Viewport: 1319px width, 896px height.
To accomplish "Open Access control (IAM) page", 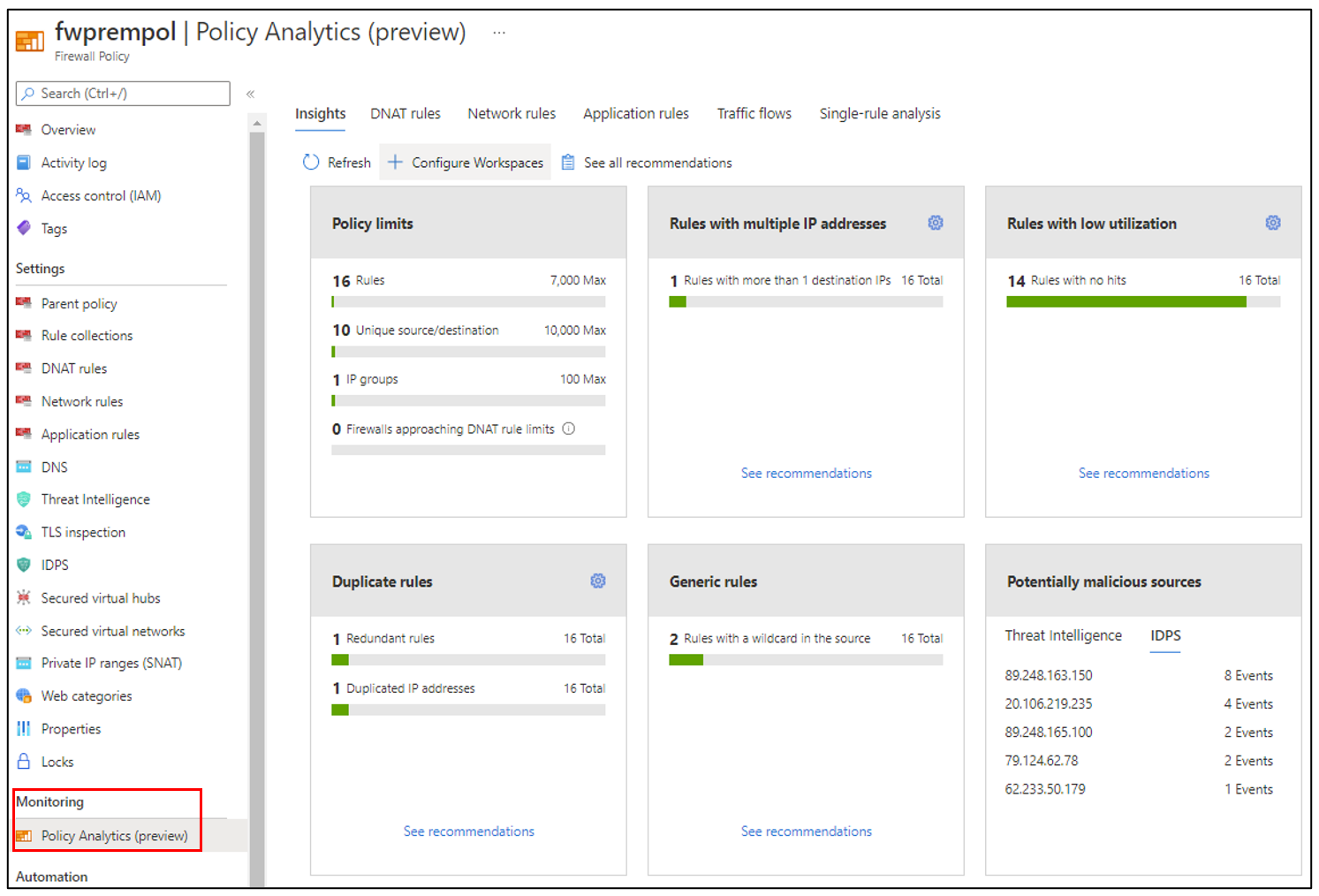I will pyautogui.click(x=101, y=195).
